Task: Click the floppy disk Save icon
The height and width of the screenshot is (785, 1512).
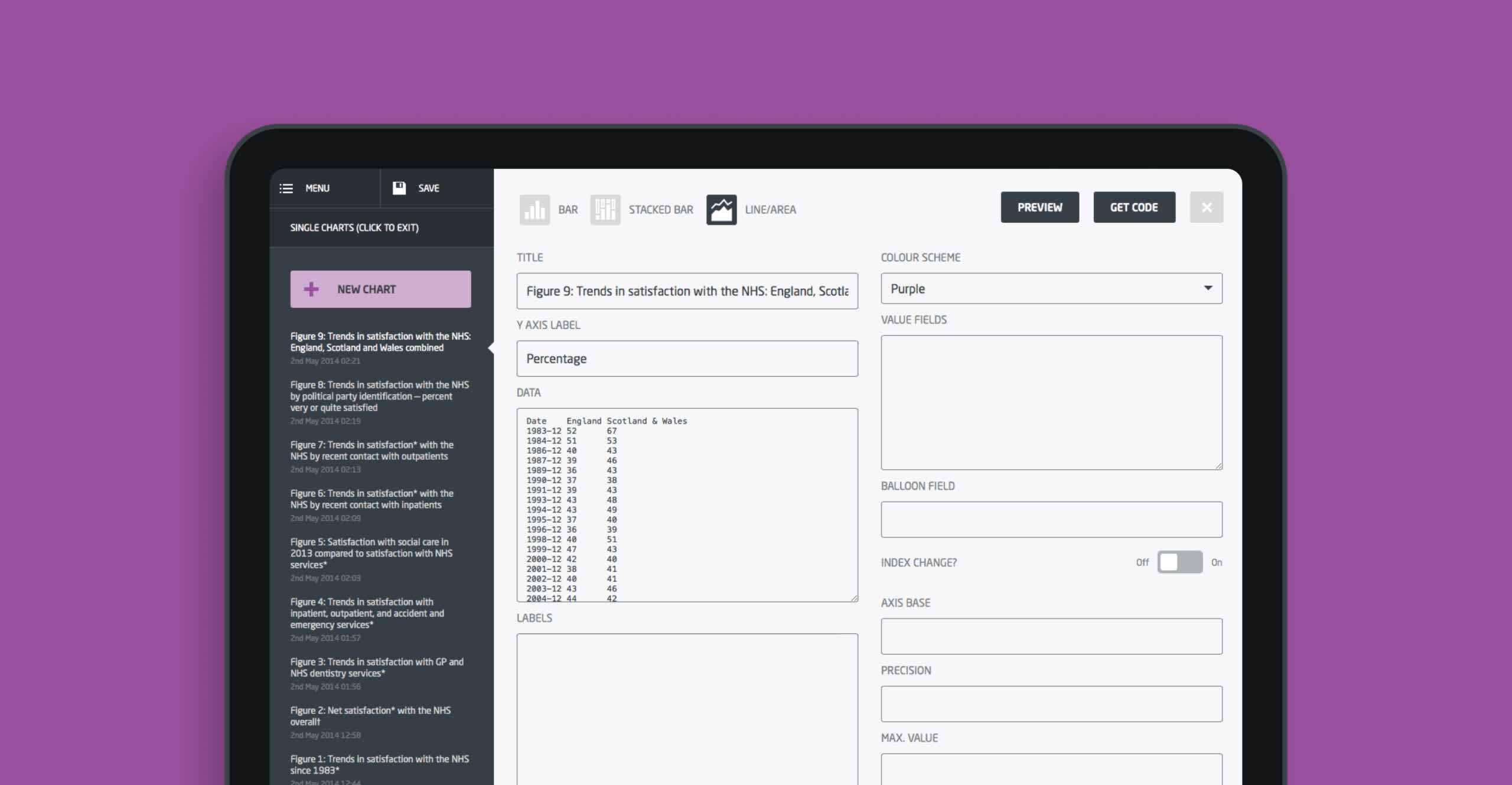Action: pos(399,188)
